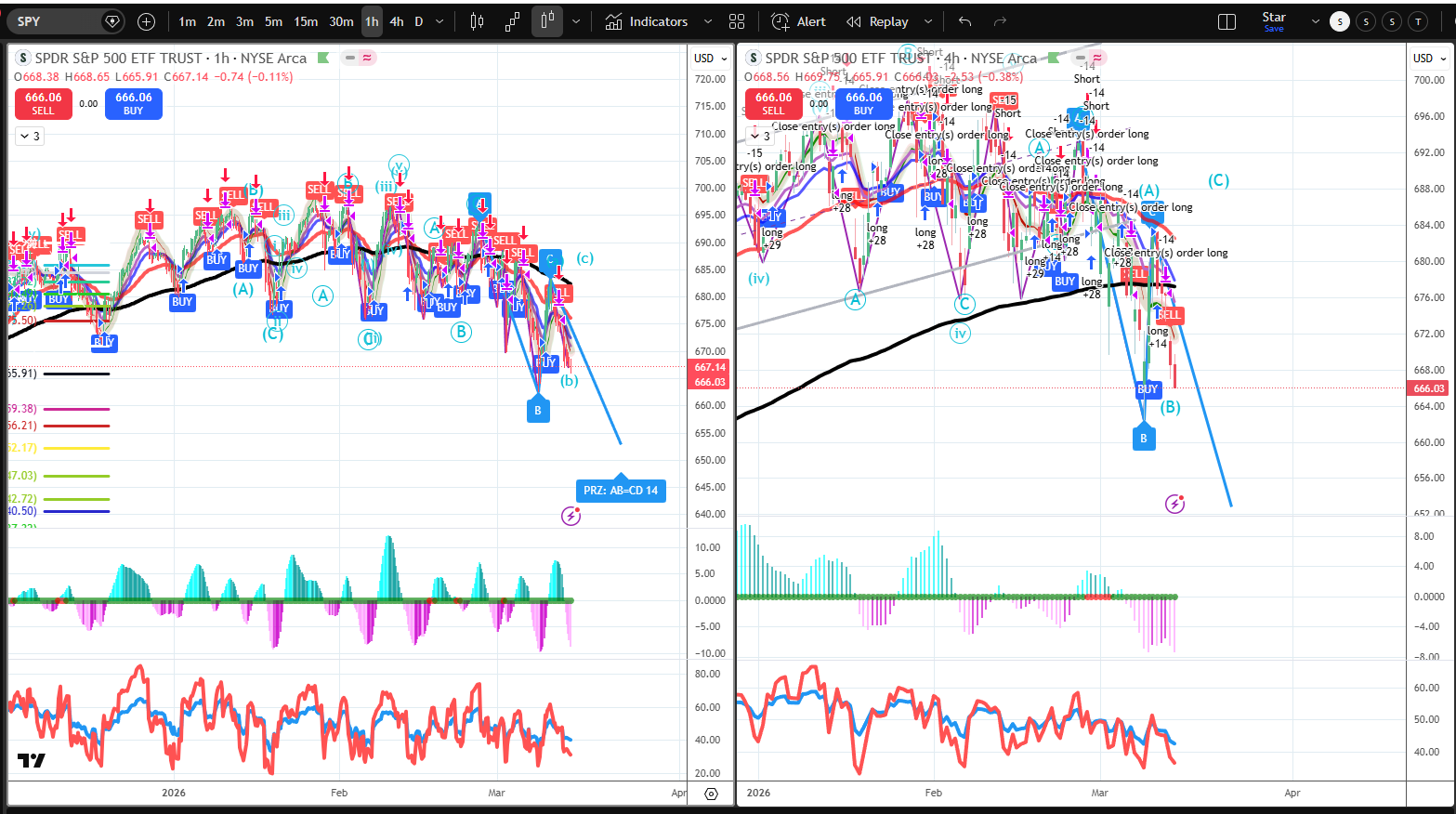The image size is (1456, 814).
Task: Expand the chart style dropdown
Action: (576, 21)
